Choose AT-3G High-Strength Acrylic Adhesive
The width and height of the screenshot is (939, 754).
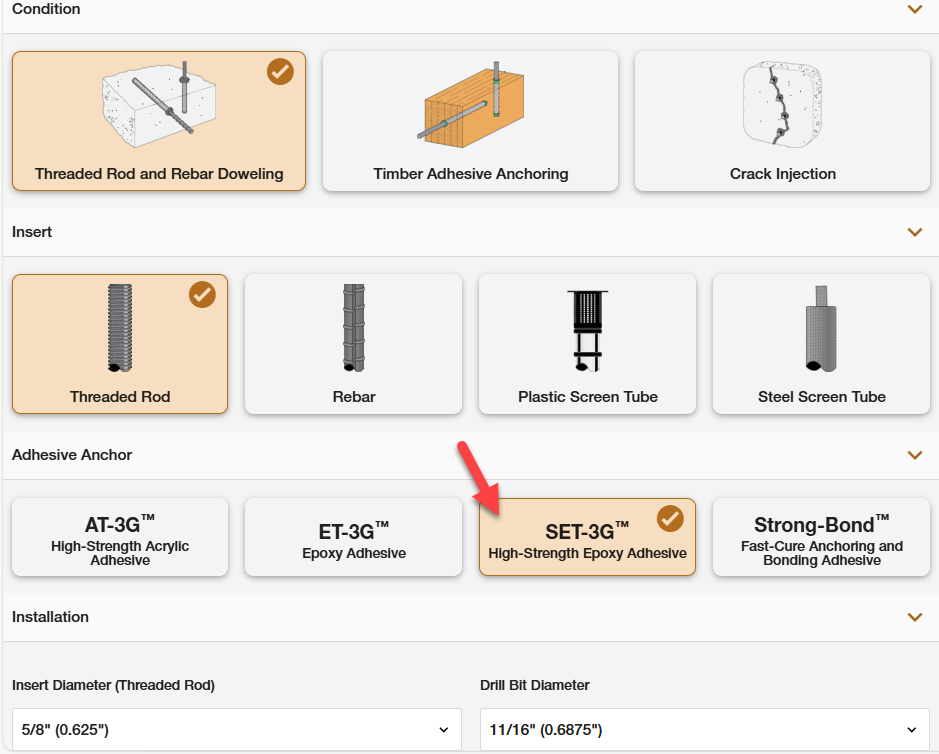(x=120, y=538)
